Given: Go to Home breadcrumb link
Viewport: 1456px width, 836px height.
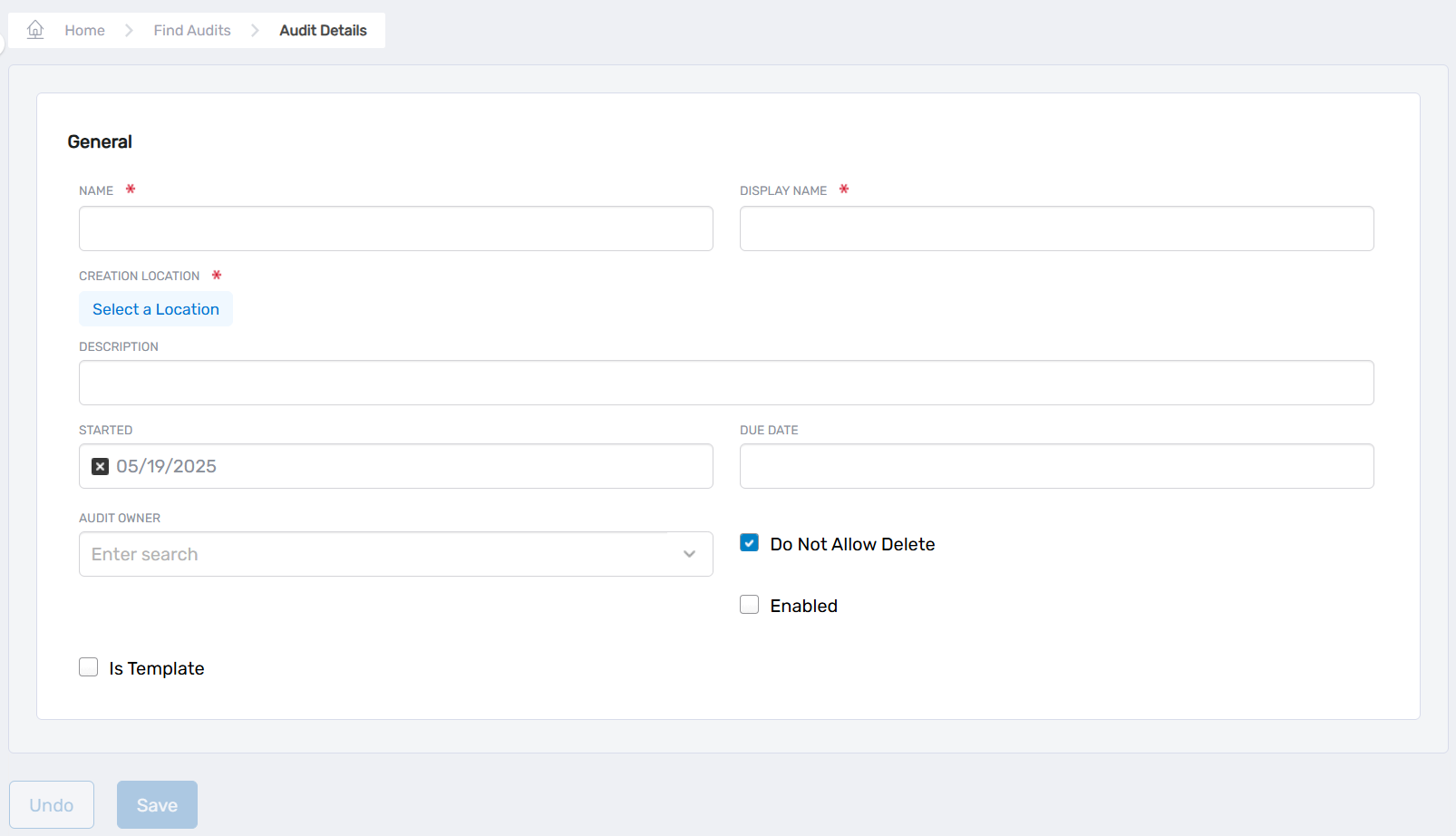Looking at the screenshot, I should pyautogui.click(x=84, y=31).
